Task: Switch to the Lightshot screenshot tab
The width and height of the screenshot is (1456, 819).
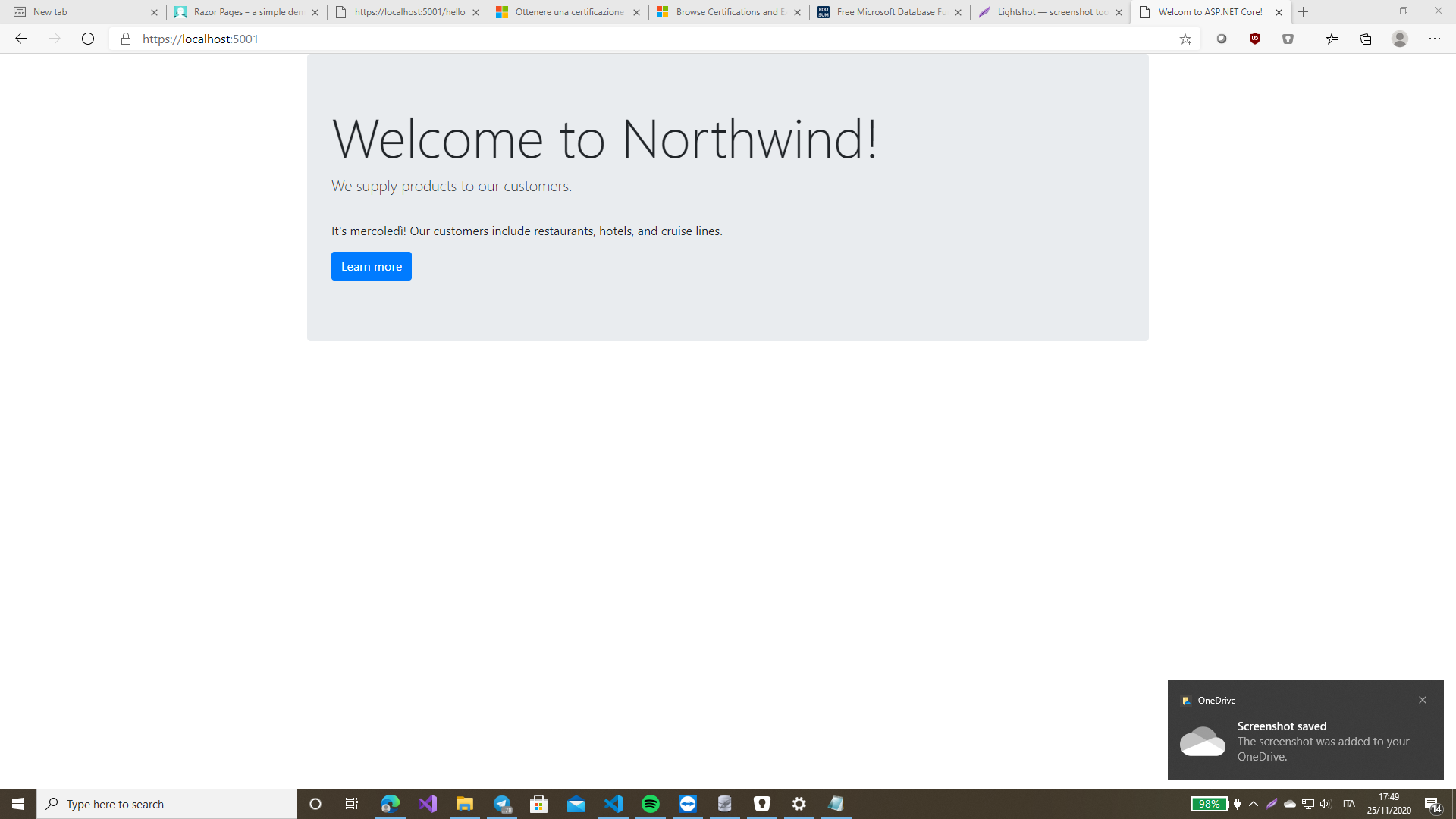Action: coord(1050,12)
